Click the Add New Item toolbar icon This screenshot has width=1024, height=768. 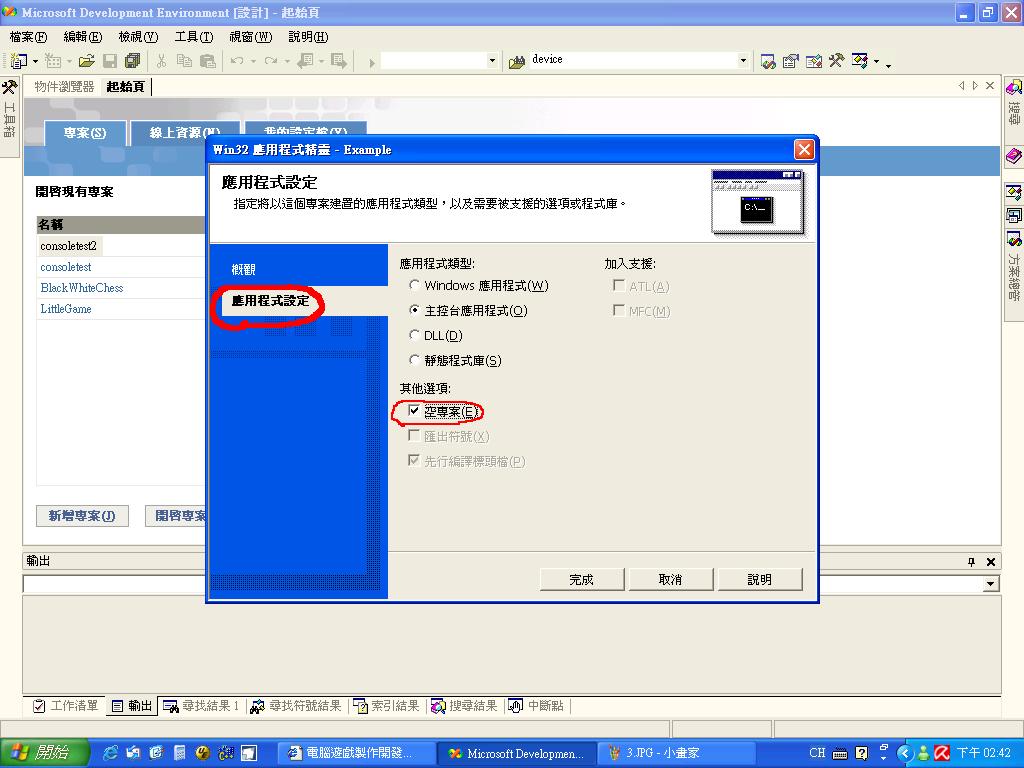pos(53,61)
